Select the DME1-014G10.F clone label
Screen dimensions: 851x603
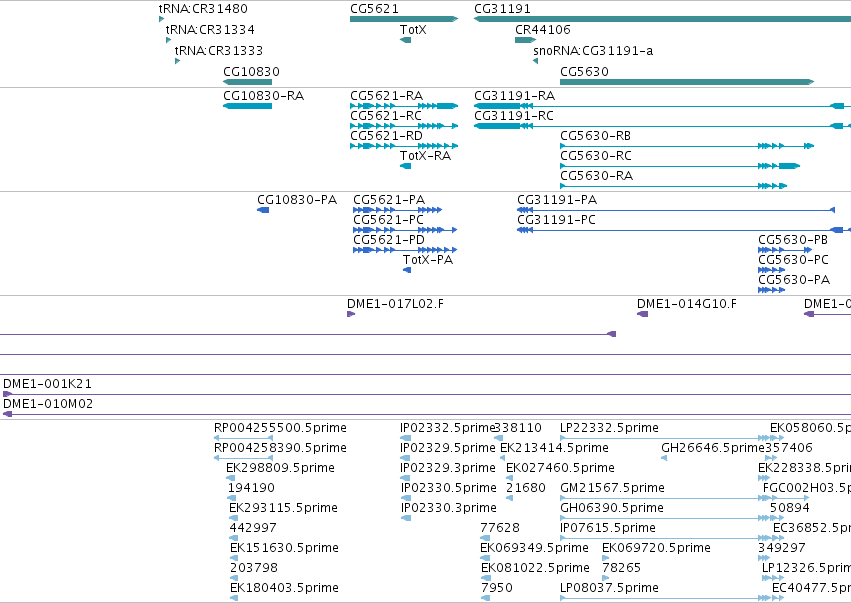pyautogui.click(x=687, y=304)
